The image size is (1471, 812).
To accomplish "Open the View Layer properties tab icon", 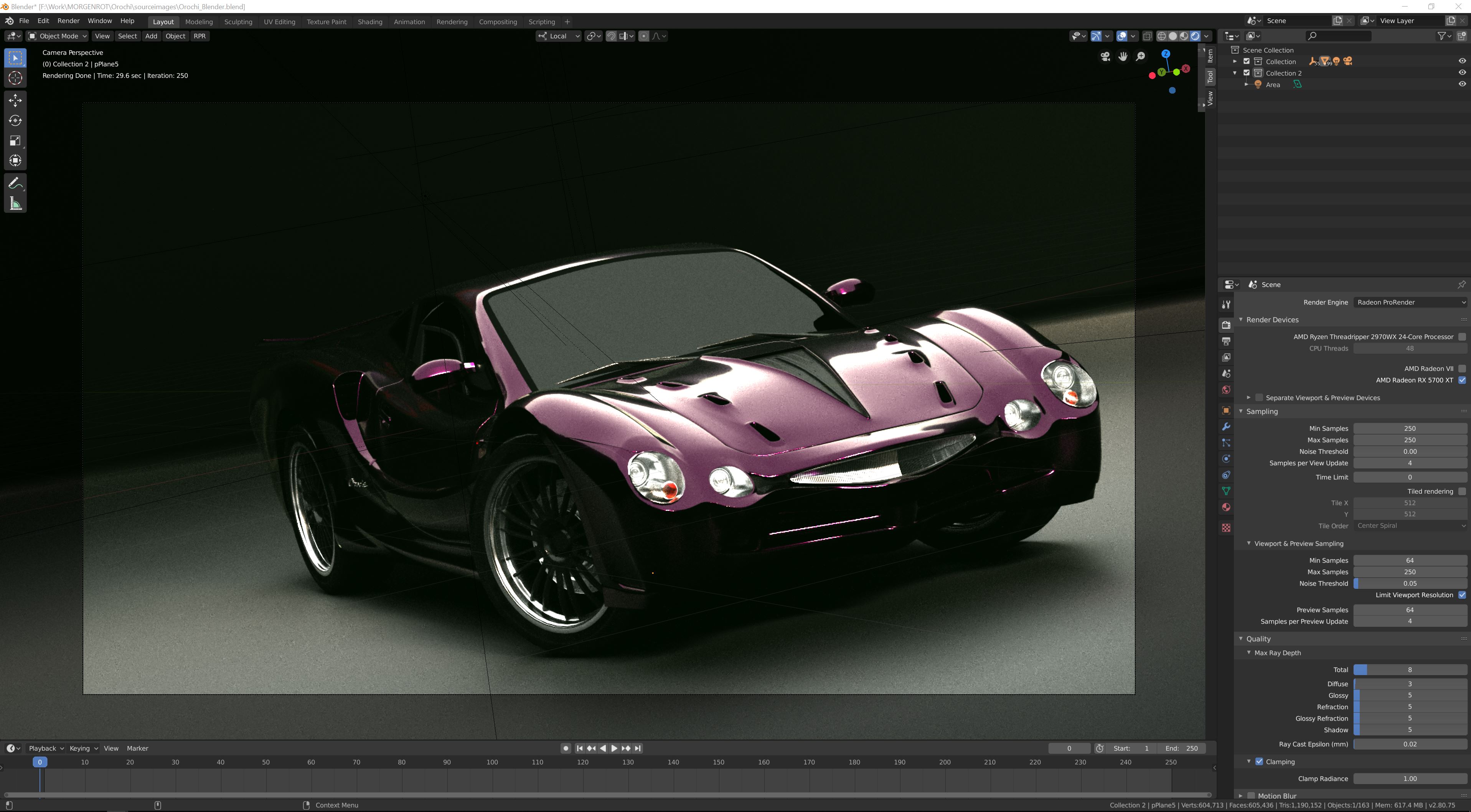I will click(1226, 357).
